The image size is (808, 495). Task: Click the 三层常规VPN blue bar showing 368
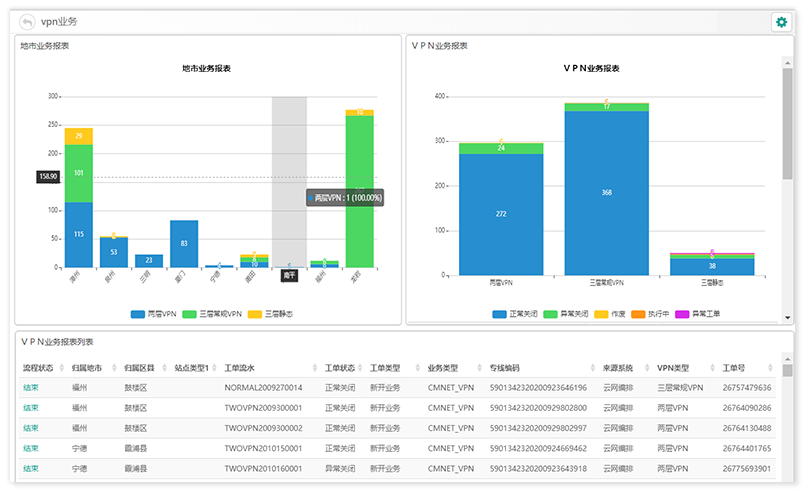tap(606, 192)
